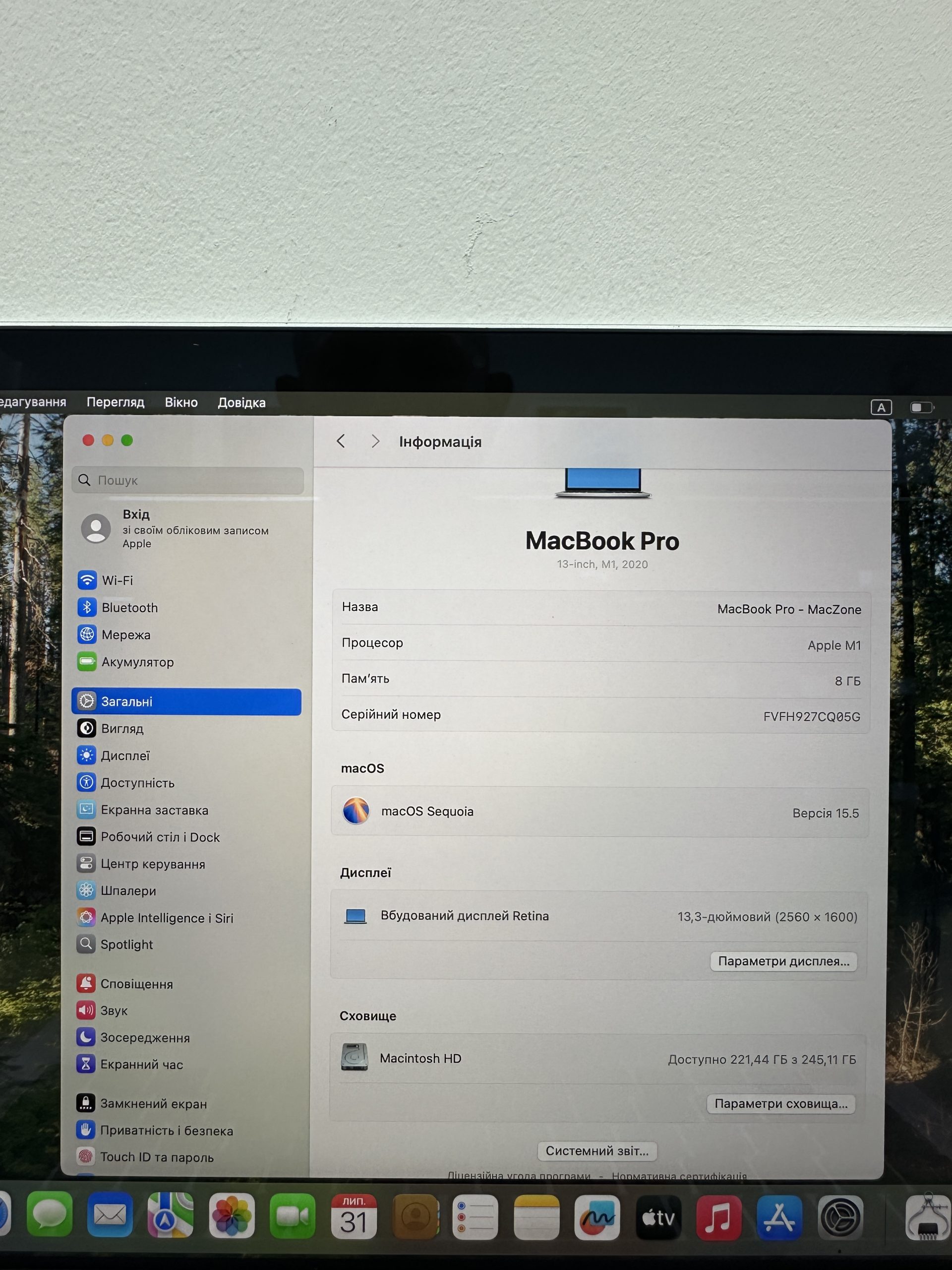Focus the Пошук search field
Image resolution: width=952 pixels, height=1270 pixels.
tap(187, 480)
